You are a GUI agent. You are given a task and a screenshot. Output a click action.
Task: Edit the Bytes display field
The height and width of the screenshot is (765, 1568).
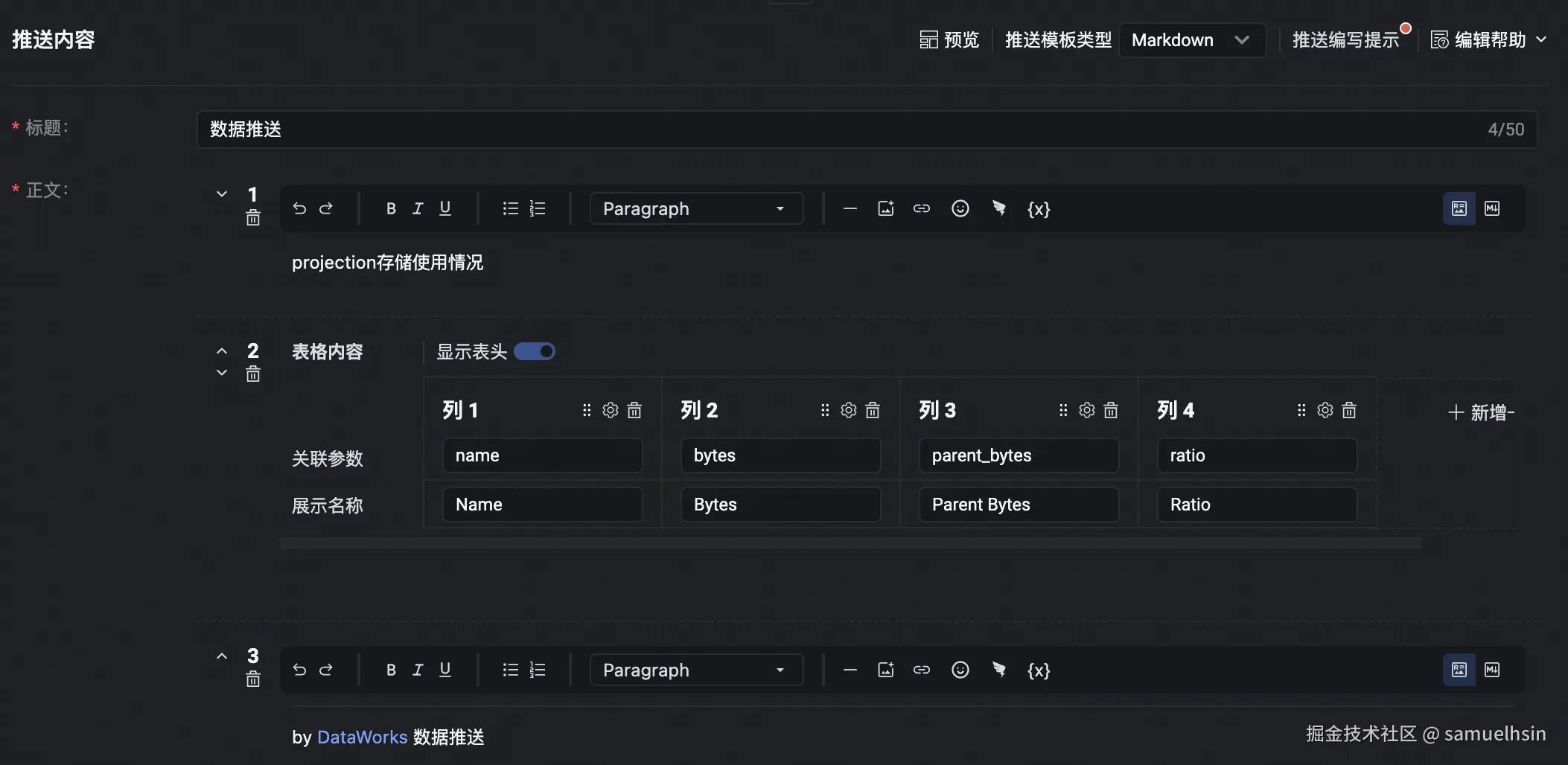coord(781,505)
